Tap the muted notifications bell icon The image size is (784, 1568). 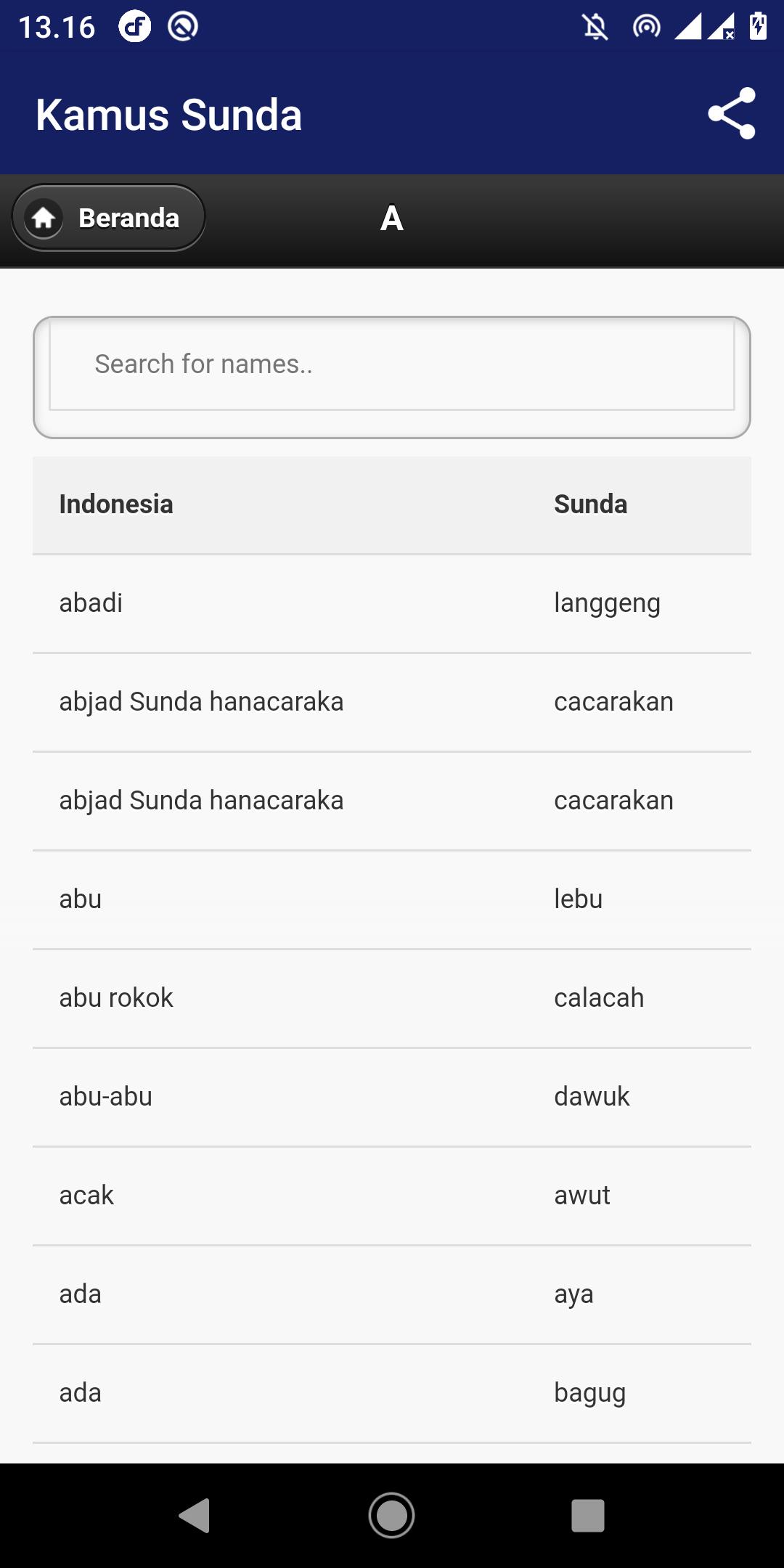(595, 28)
